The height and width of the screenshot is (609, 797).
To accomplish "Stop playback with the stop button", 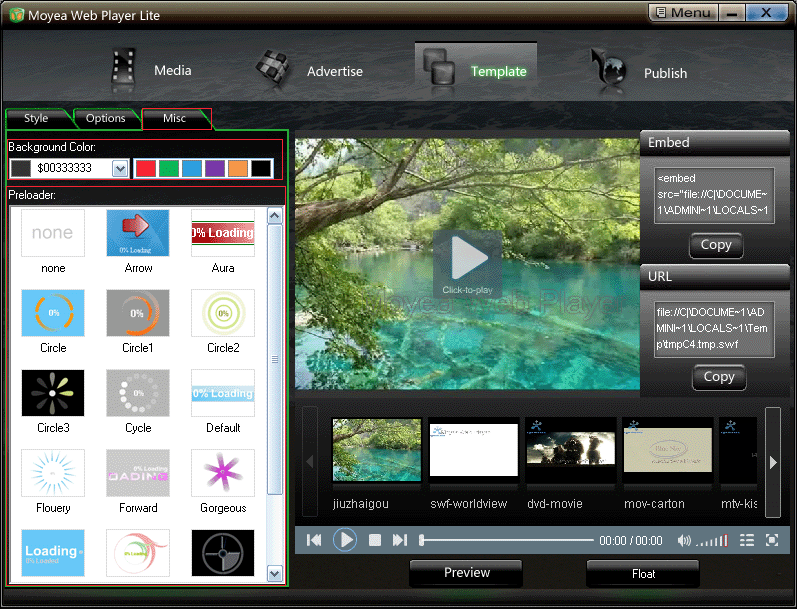I will [x=375, y=540].
